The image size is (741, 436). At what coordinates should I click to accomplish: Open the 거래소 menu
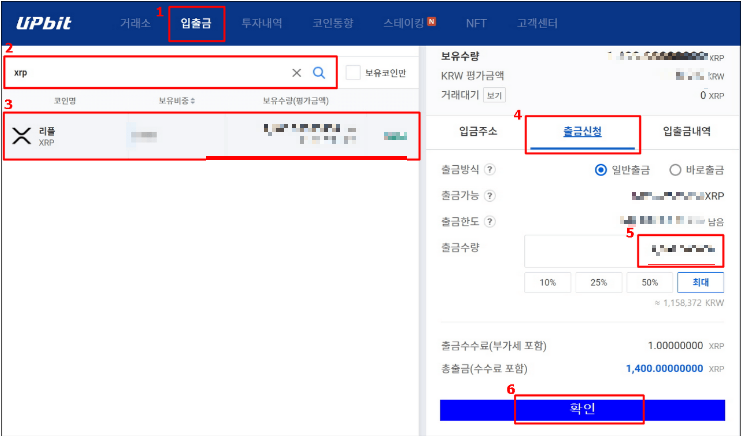tap(135, 23)
